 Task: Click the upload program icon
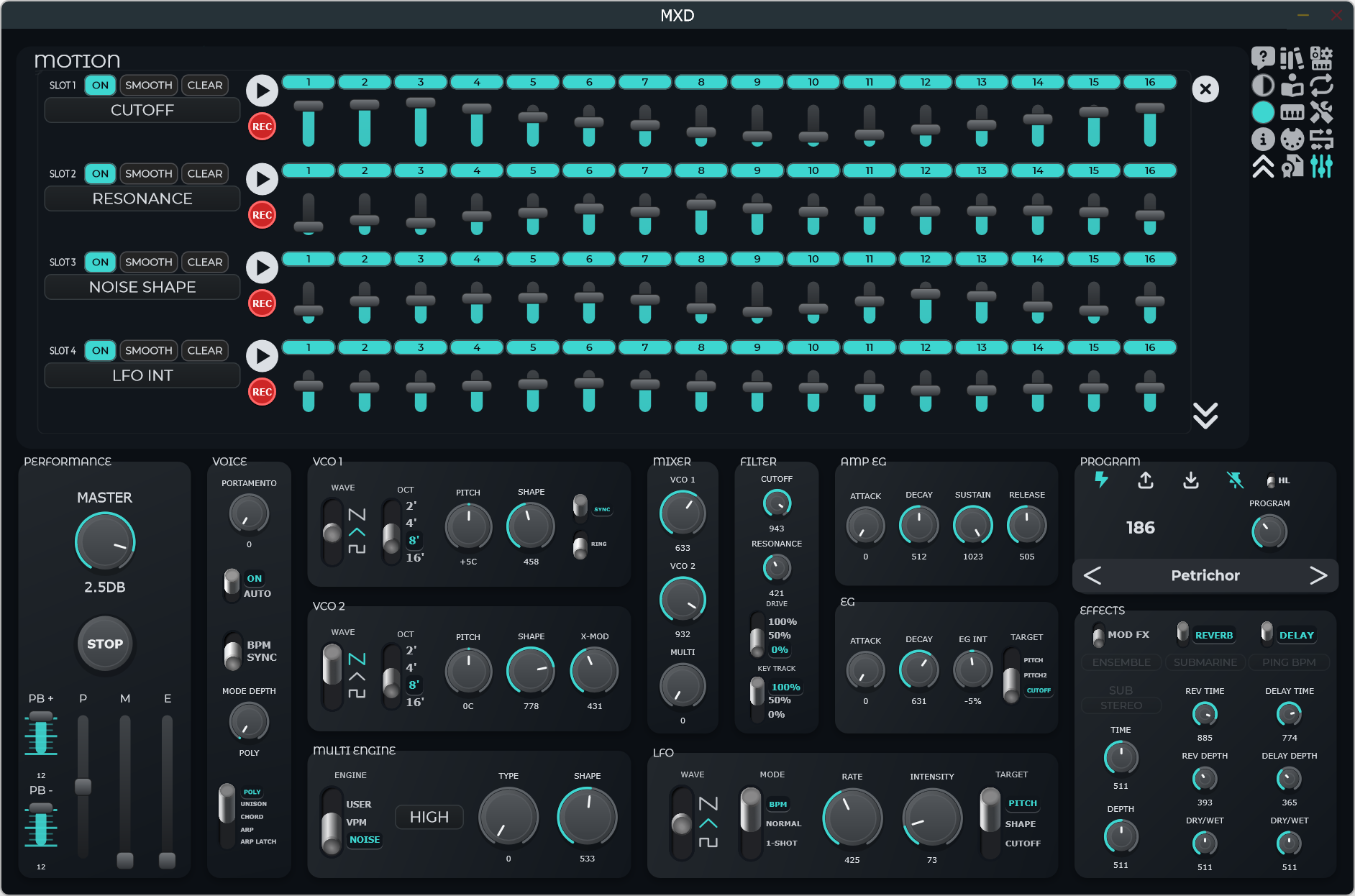(1146, 480)
